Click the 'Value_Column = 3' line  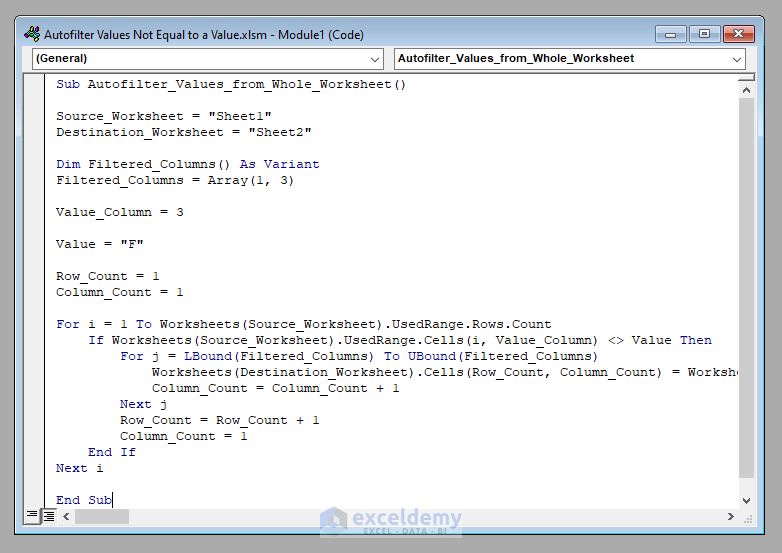[120, 212]
